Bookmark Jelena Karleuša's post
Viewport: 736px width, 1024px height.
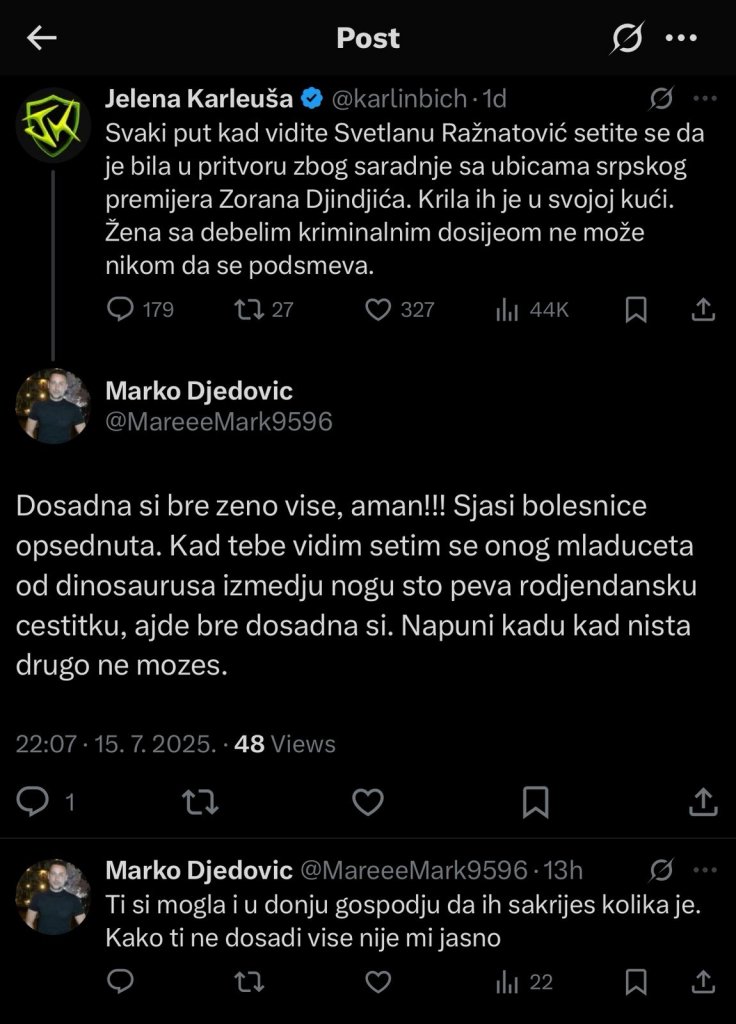point(635,310)
